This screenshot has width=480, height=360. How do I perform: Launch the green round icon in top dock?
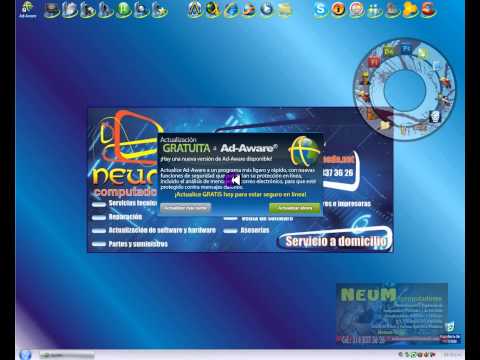pyautogui.click(x=123, y=9)
